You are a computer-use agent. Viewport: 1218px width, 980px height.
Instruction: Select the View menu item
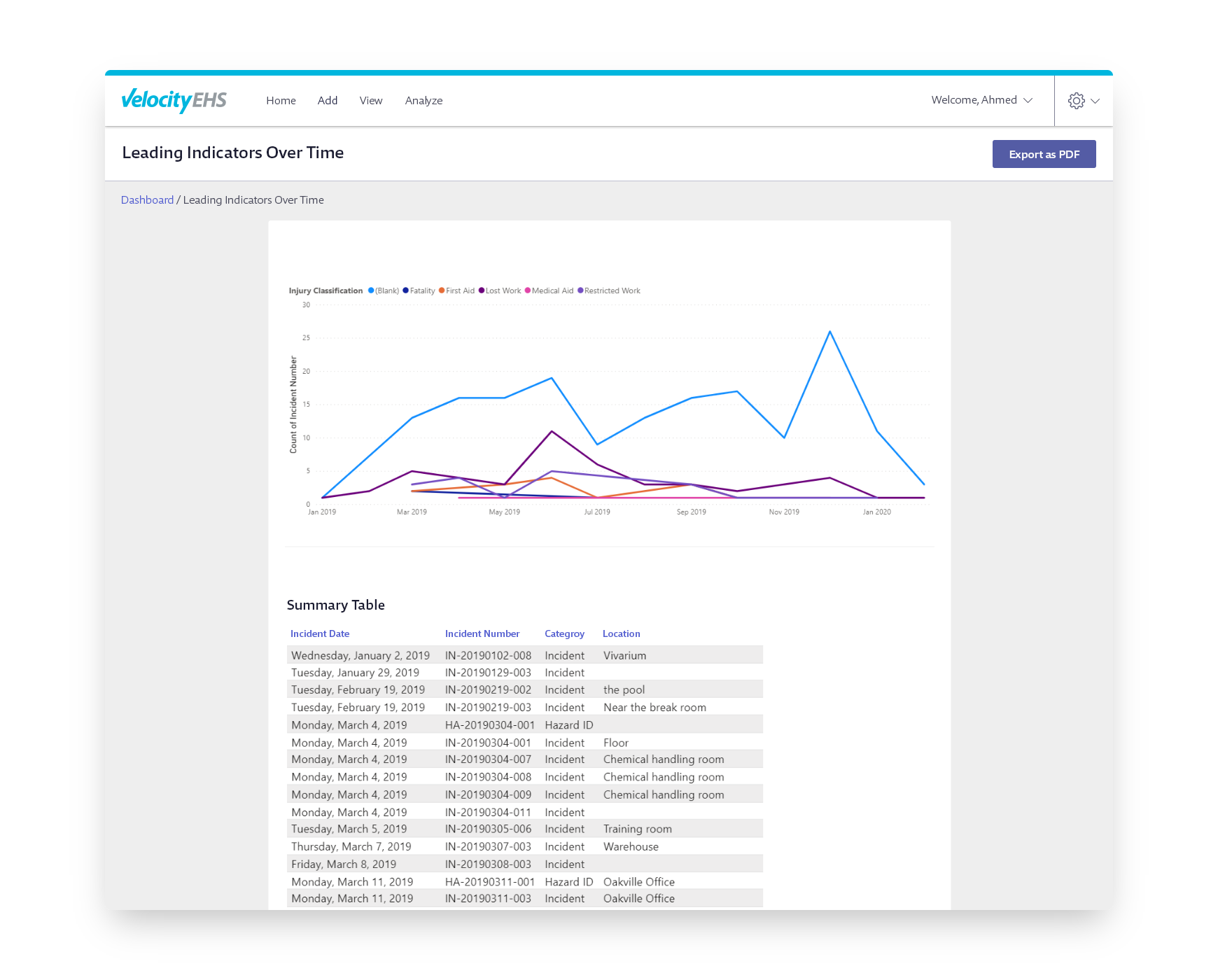371,101
